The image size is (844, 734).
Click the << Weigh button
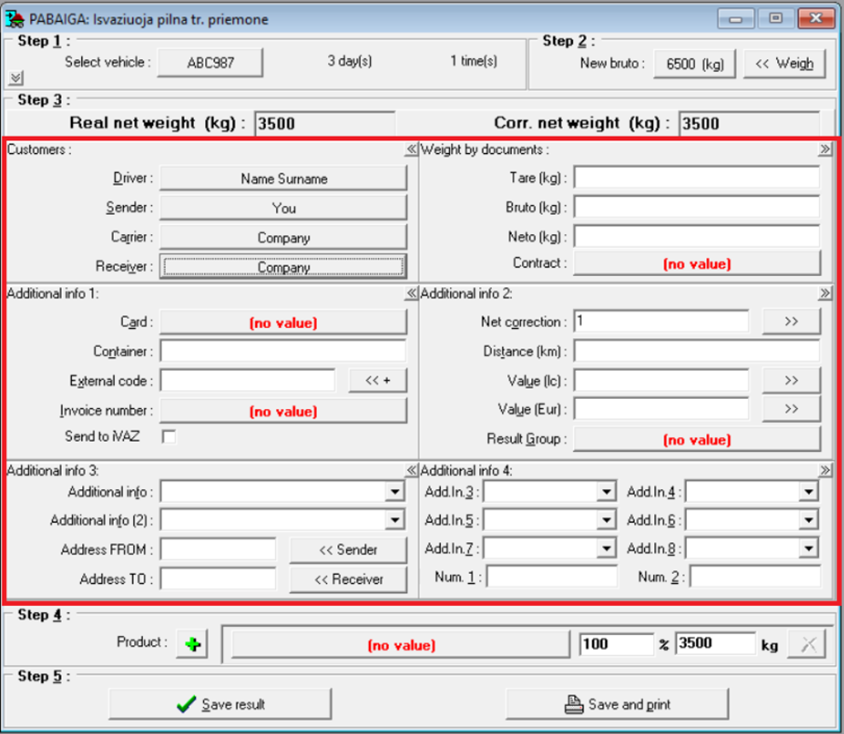[784, 64]
